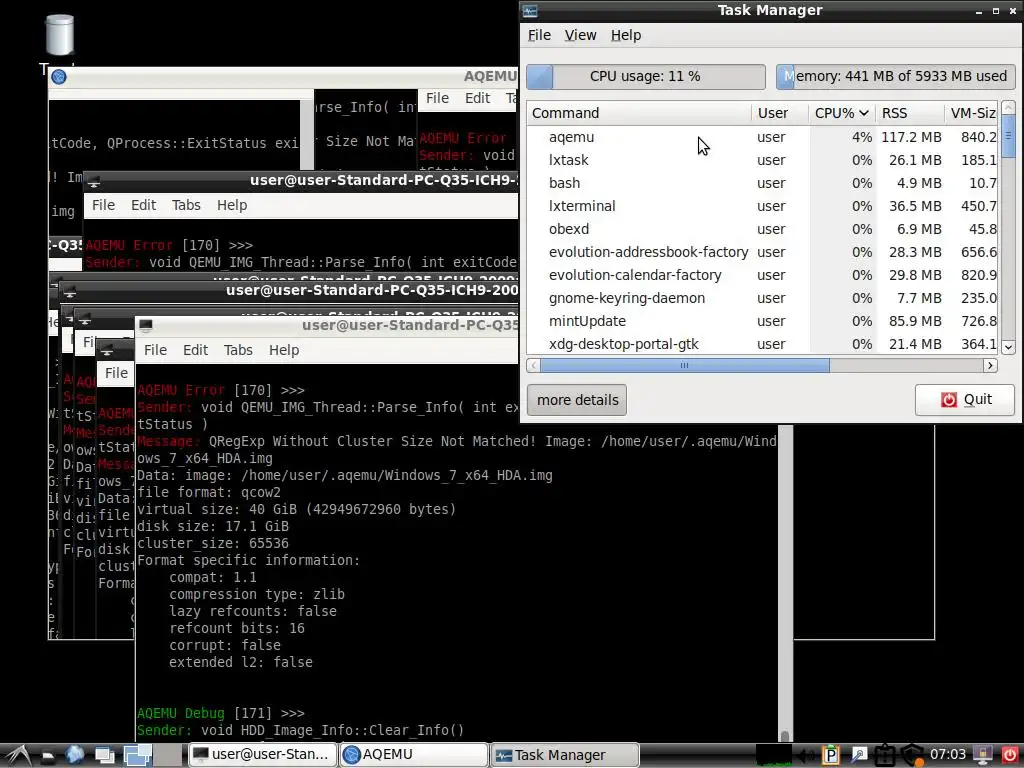Toggle sort order on the CPU% column
The width and height of the screenshot is (1024, 768).
tap(841, 113)
